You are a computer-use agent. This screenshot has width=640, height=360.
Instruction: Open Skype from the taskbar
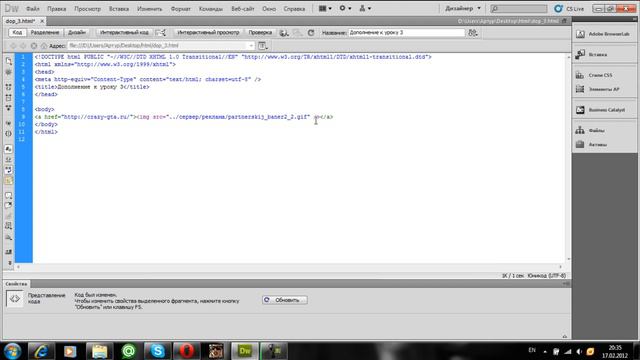158,351
